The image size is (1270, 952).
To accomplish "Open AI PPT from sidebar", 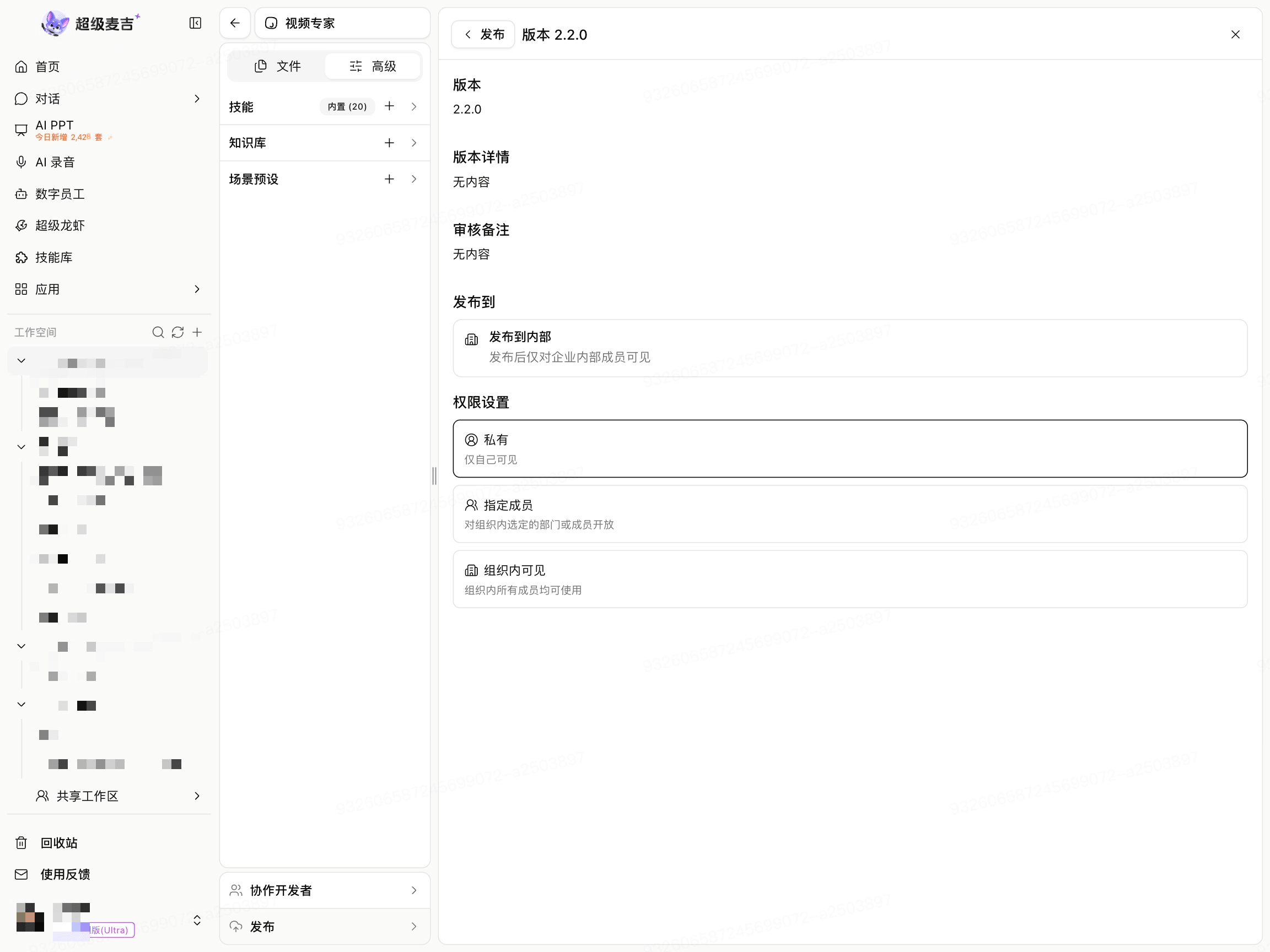I will (109, 130).
